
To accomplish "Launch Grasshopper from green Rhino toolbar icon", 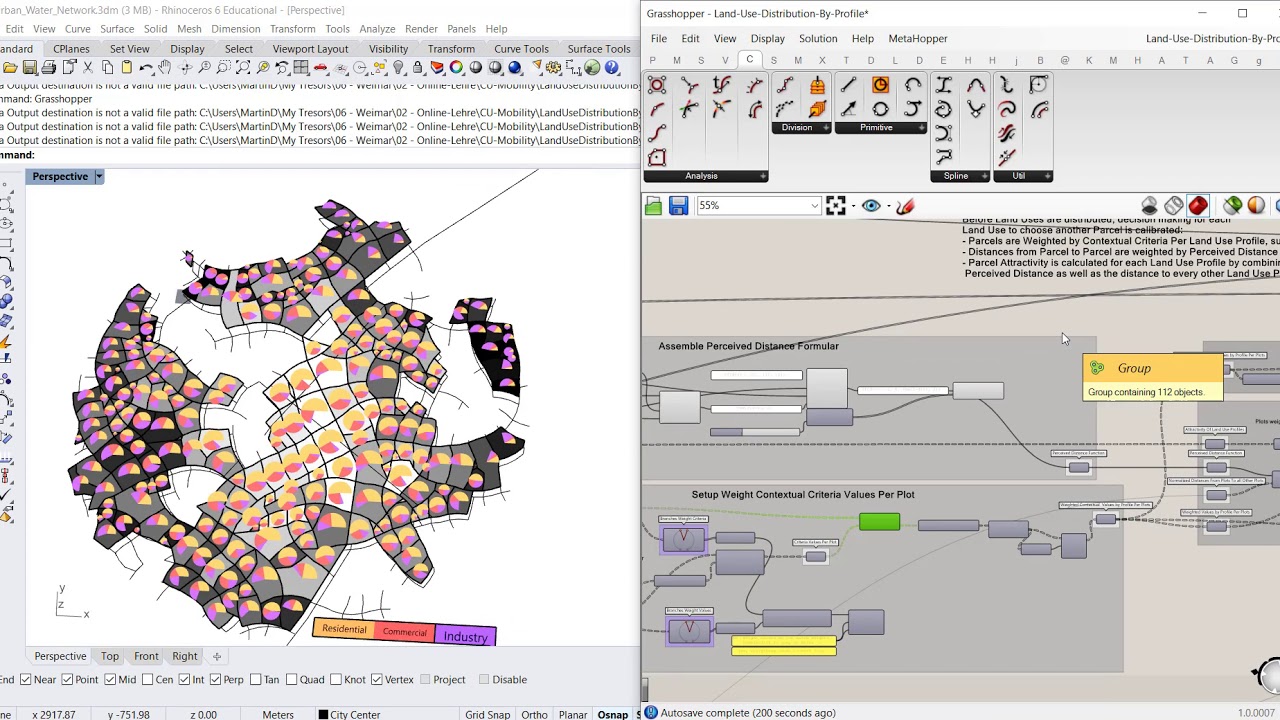I will (592, 68).
